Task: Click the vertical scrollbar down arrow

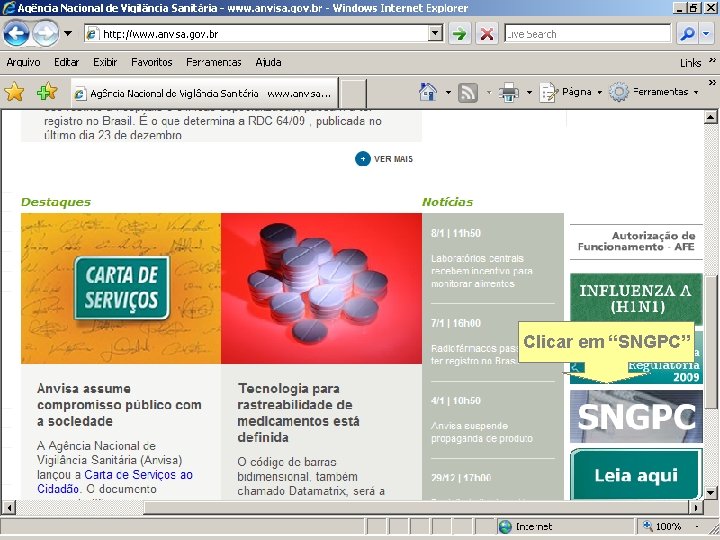Action: [710, 493]
